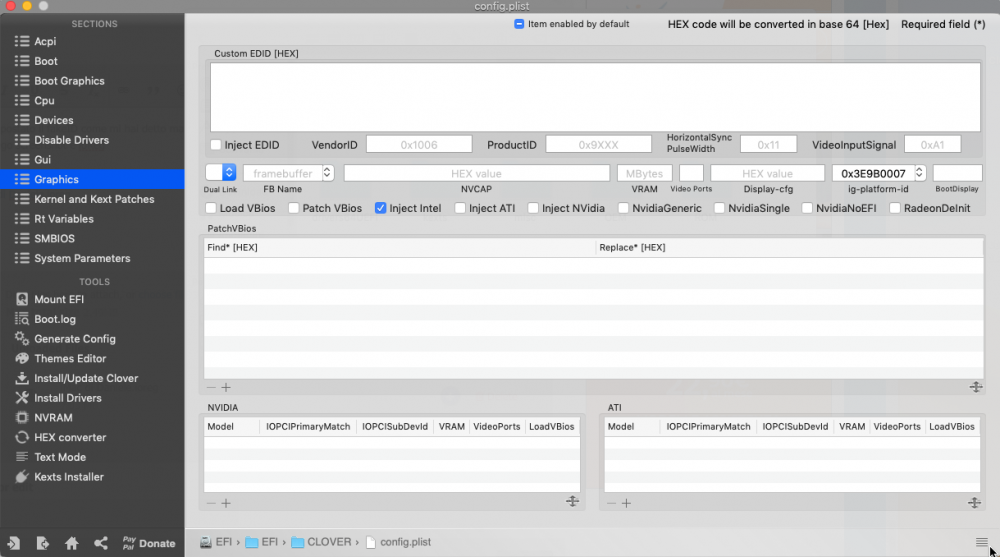This screenshot has width=1000, height=557.
Task: Click the share icon in bottom toolbar
Action: 101,543
